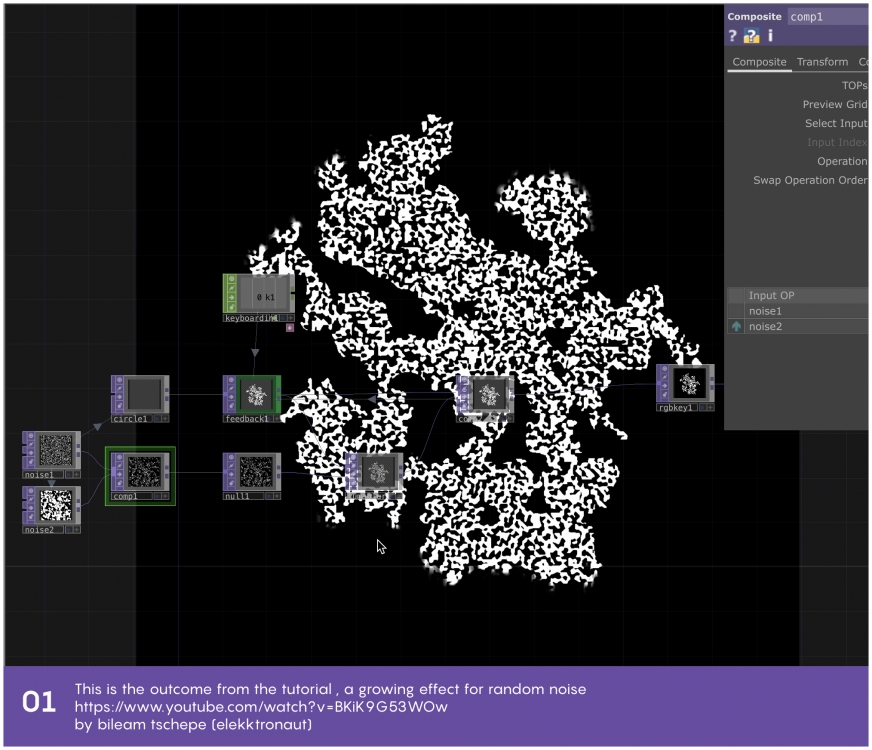
Task: Expand the plus box beside noise2 label
Action: click(x=75, y=529)
